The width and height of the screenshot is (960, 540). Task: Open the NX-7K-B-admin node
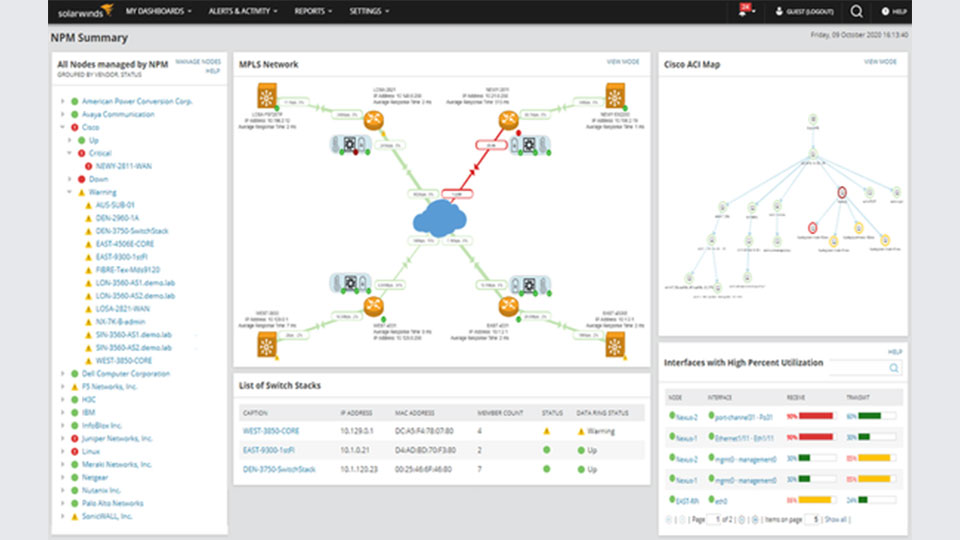121,321
